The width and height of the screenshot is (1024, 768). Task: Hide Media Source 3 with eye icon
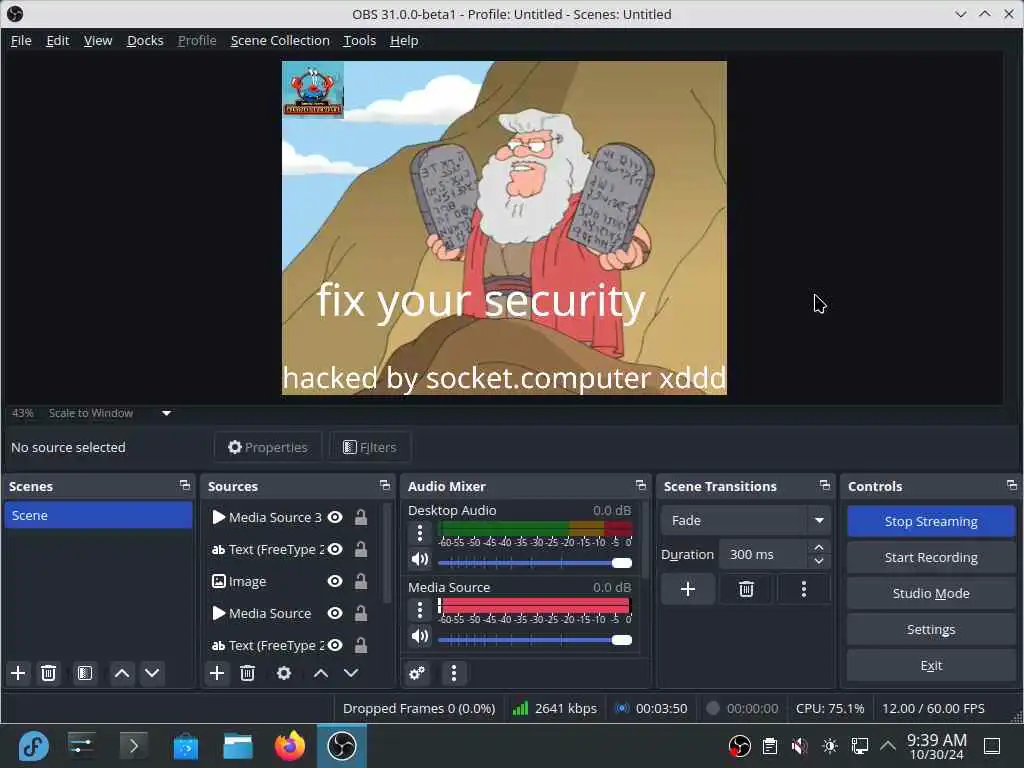(x=335, y=517)
